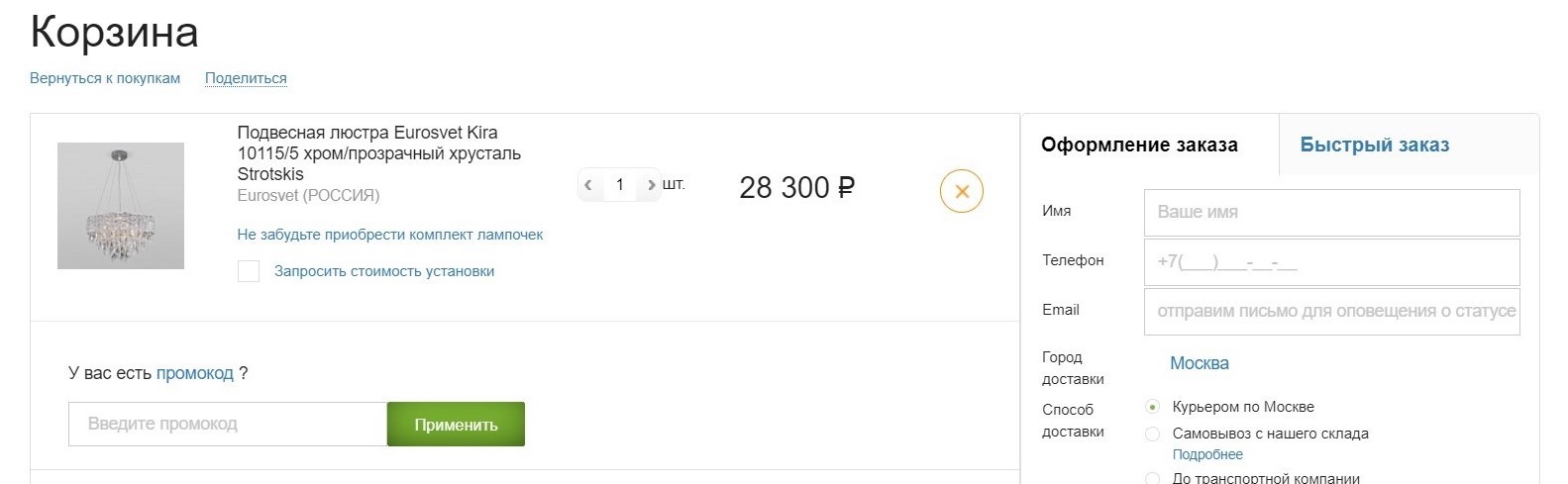Remove the Eurosvet Kira chandelier from cart

pos(961,192)
